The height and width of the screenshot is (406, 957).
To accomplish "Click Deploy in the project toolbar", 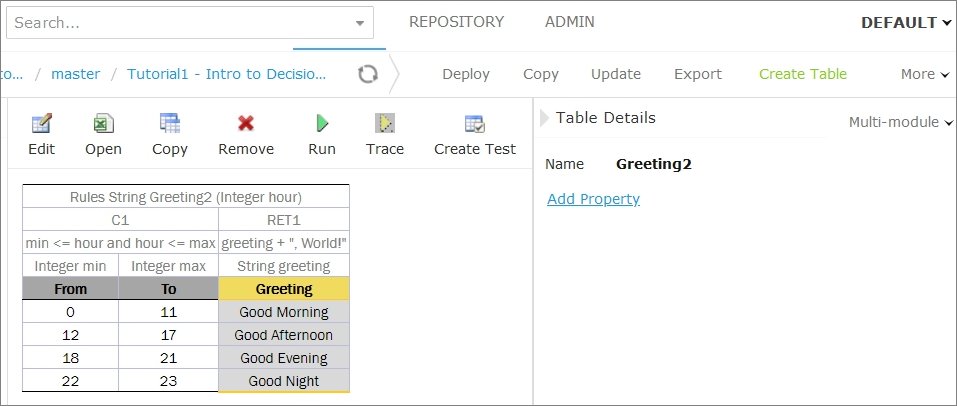I will pos(465,74).
